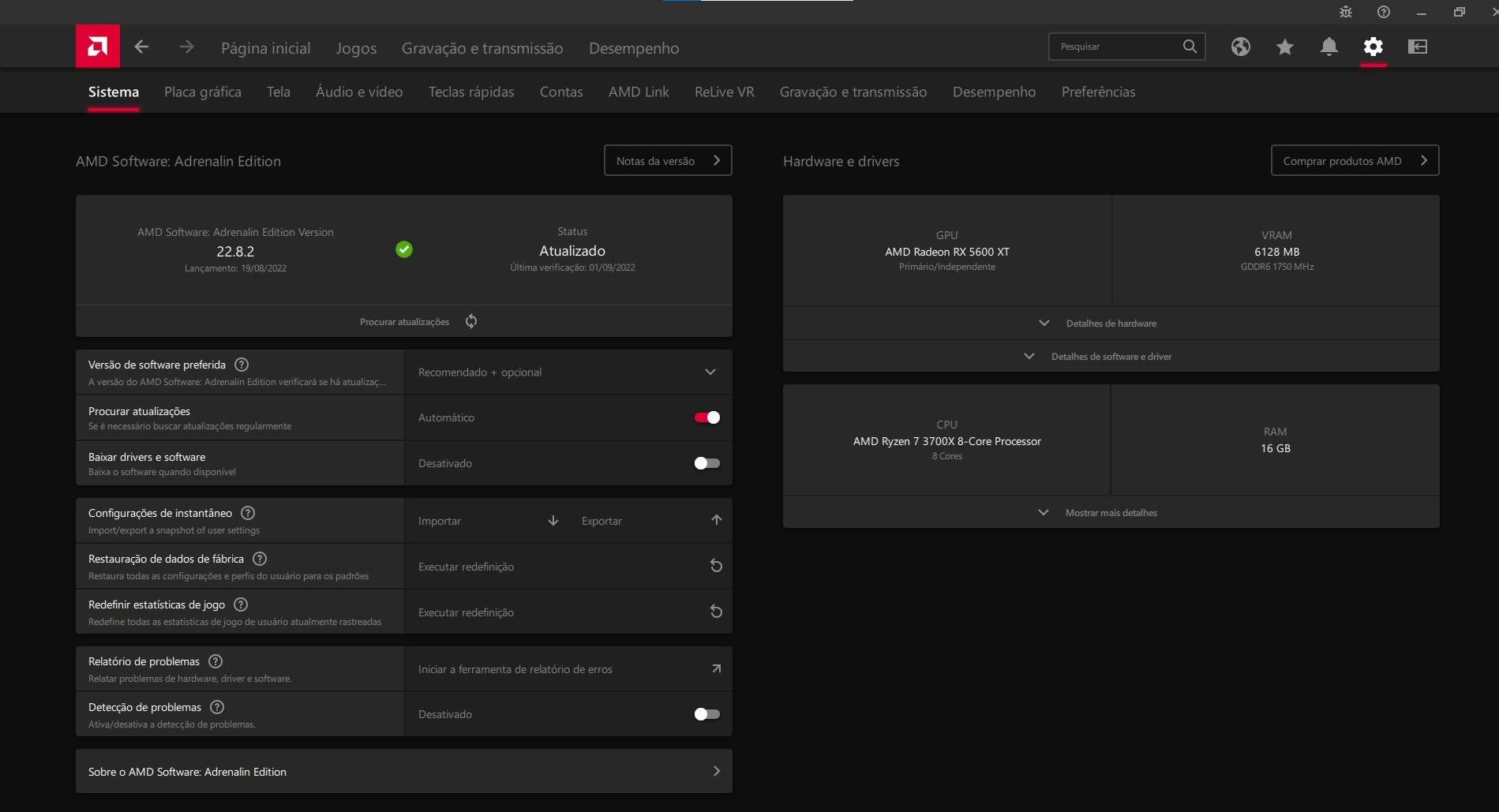Click refresh icon next to Procurar atualizações
Viewport: 1499px width, 812px height.
(471, 321)
